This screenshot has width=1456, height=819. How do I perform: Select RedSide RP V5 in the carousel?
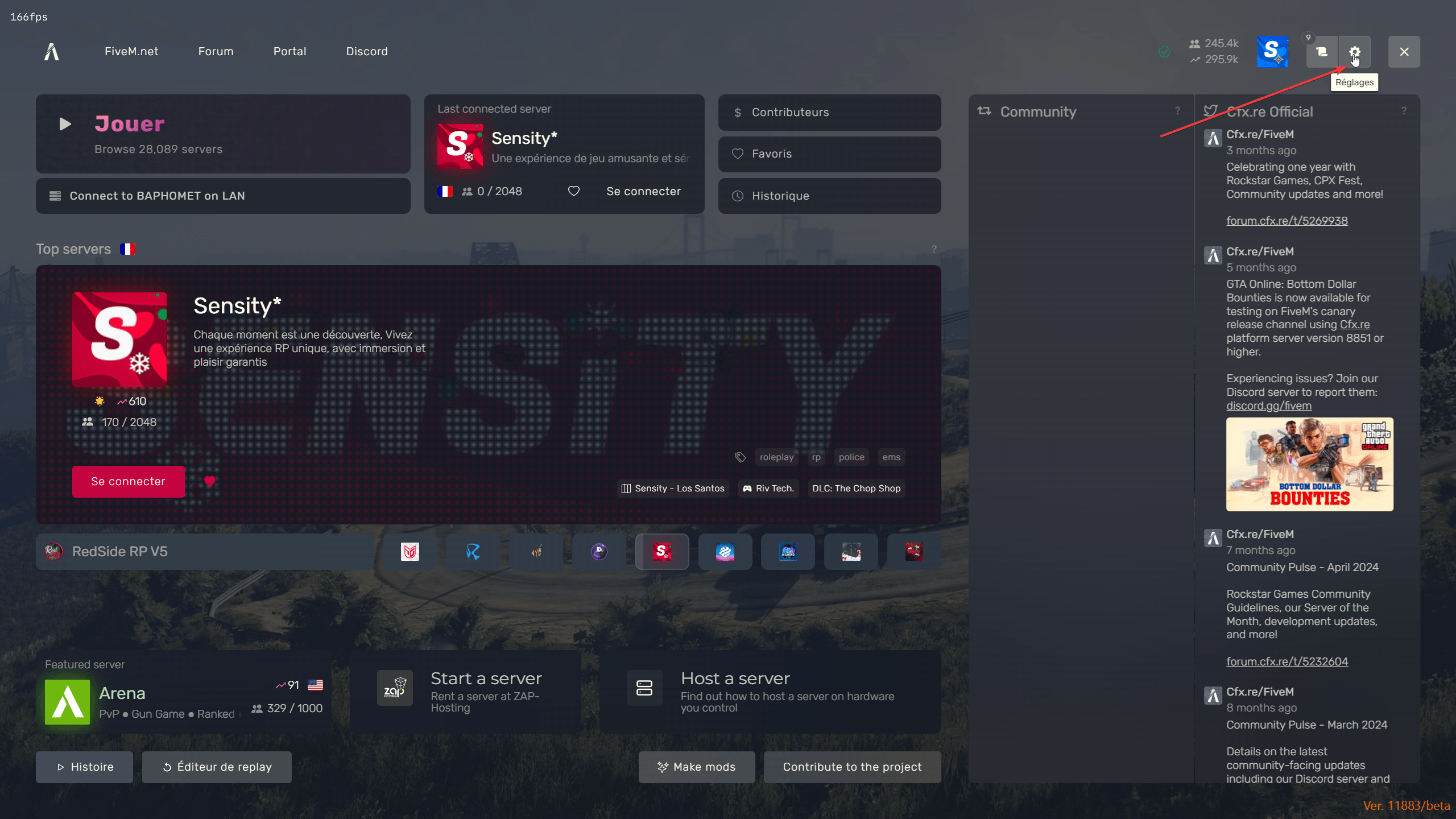point(205,552)
